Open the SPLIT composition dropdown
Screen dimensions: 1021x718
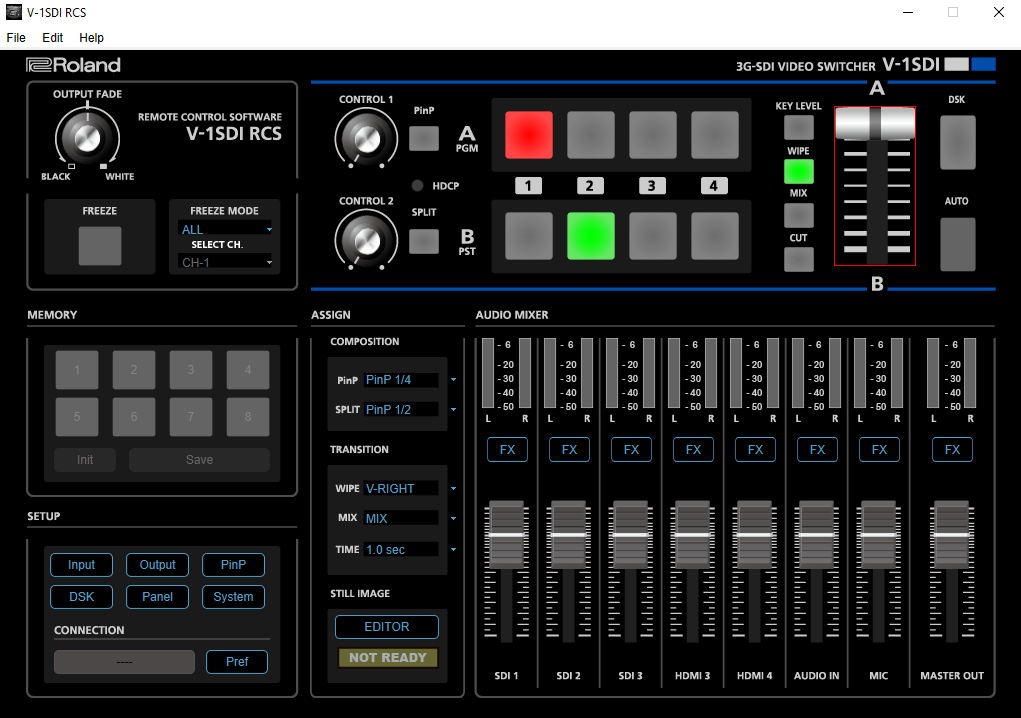[410, 409]
